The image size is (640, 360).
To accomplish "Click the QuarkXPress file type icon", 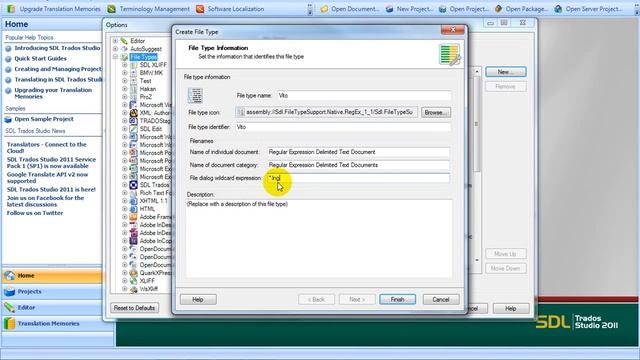I will pos(133,273).
